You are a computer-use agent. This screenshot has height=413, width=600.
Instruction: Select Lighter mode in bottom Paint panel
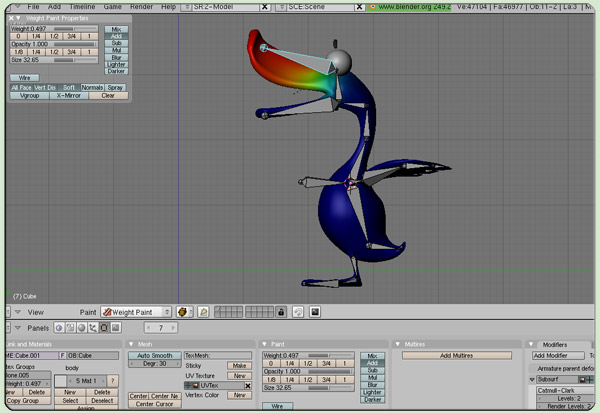pos(372,392)
